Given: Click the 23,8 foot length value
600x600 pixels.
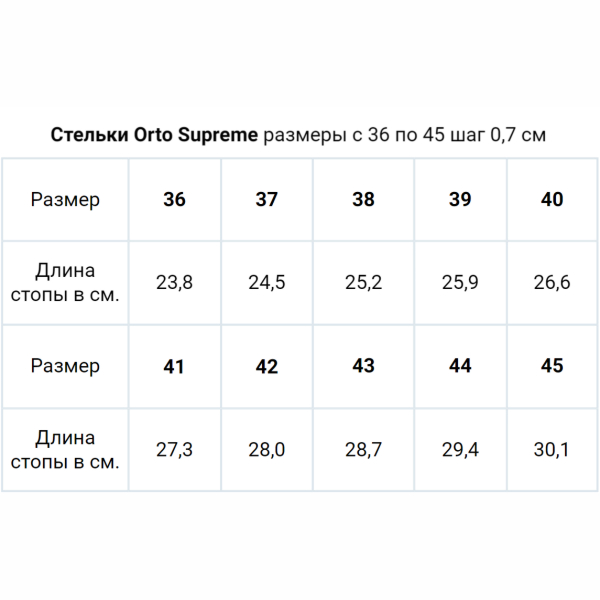Looking at the screenshot, I should pos(174,282).
